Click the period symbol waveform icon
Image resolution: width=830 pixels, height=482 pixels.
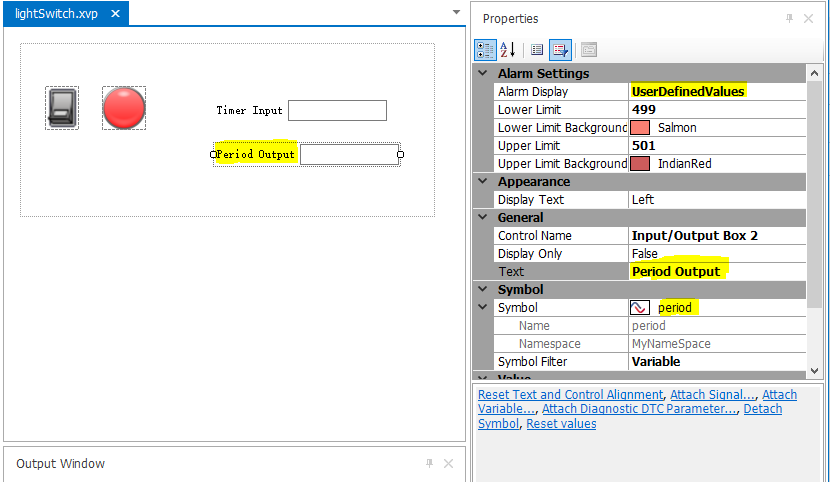point(639,308)
